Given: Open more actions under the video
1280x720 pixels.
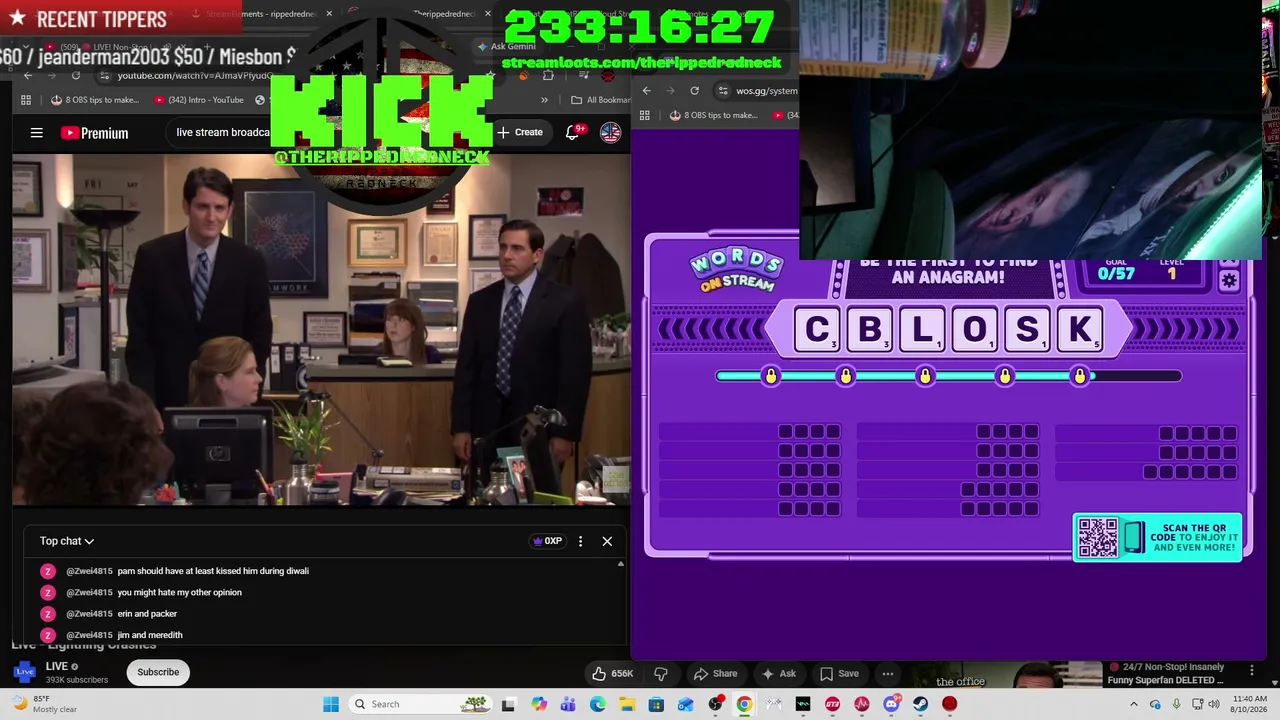Looking at the screenshot, I should click(888, 673).
